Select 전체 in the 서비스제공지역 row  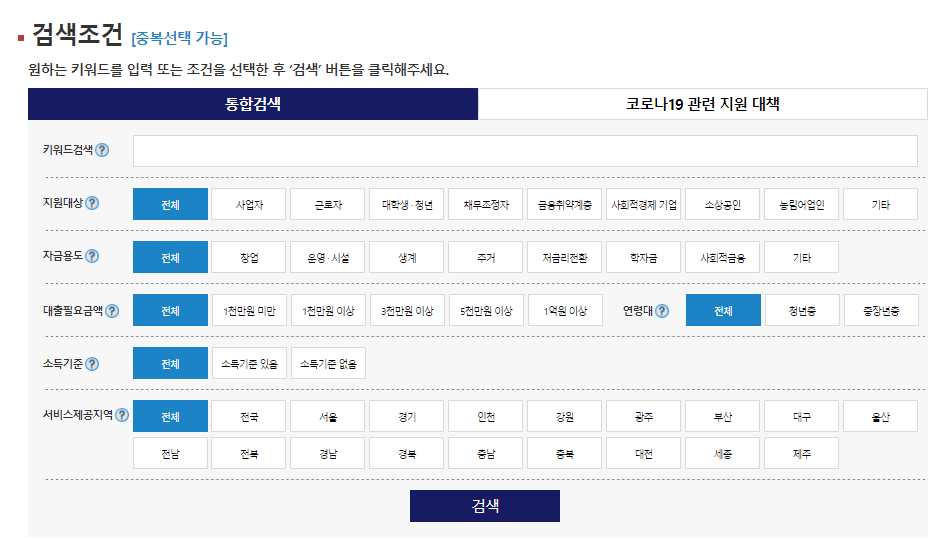(171, 416)
